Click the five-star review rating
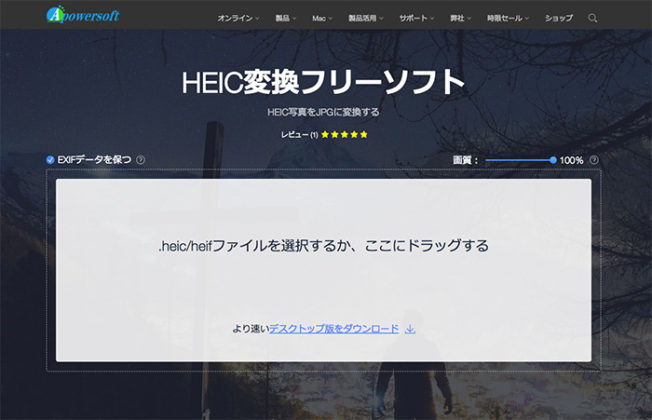The image size is (652, 420). click(x=344, y=134)
